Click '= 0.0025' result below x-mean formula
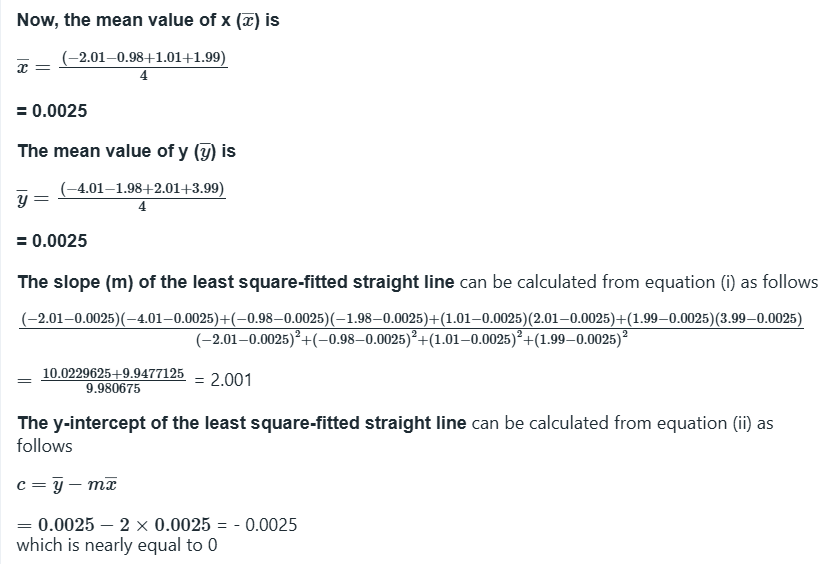 [x=52, y=111]
